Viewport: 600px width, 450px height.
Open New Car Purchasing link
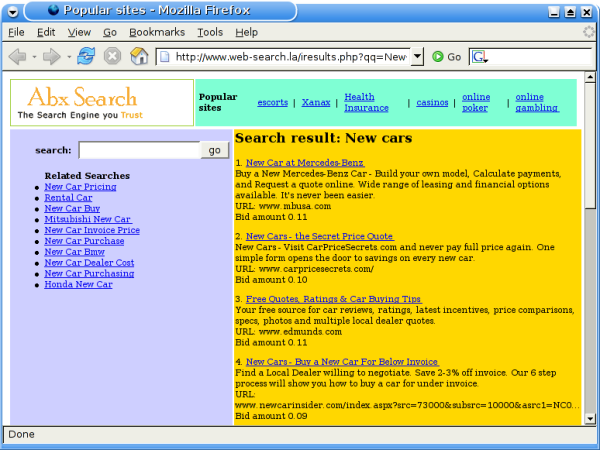[89, 274]
